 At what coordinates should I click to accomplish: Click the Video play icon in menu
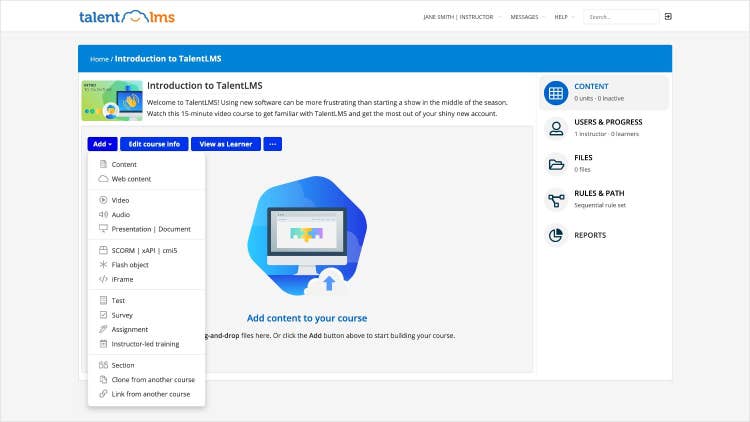coord(103,200)
